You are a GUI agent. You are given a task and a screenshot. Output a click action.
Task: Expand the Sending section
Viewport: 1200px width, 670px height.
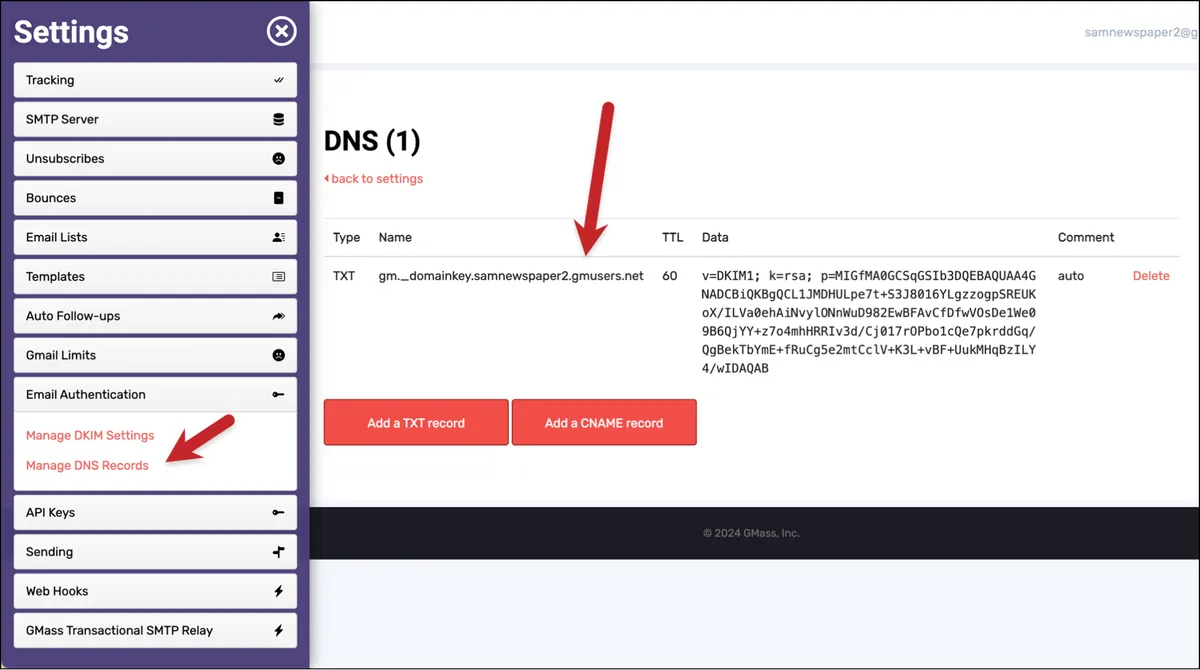(x=155, y=552)
